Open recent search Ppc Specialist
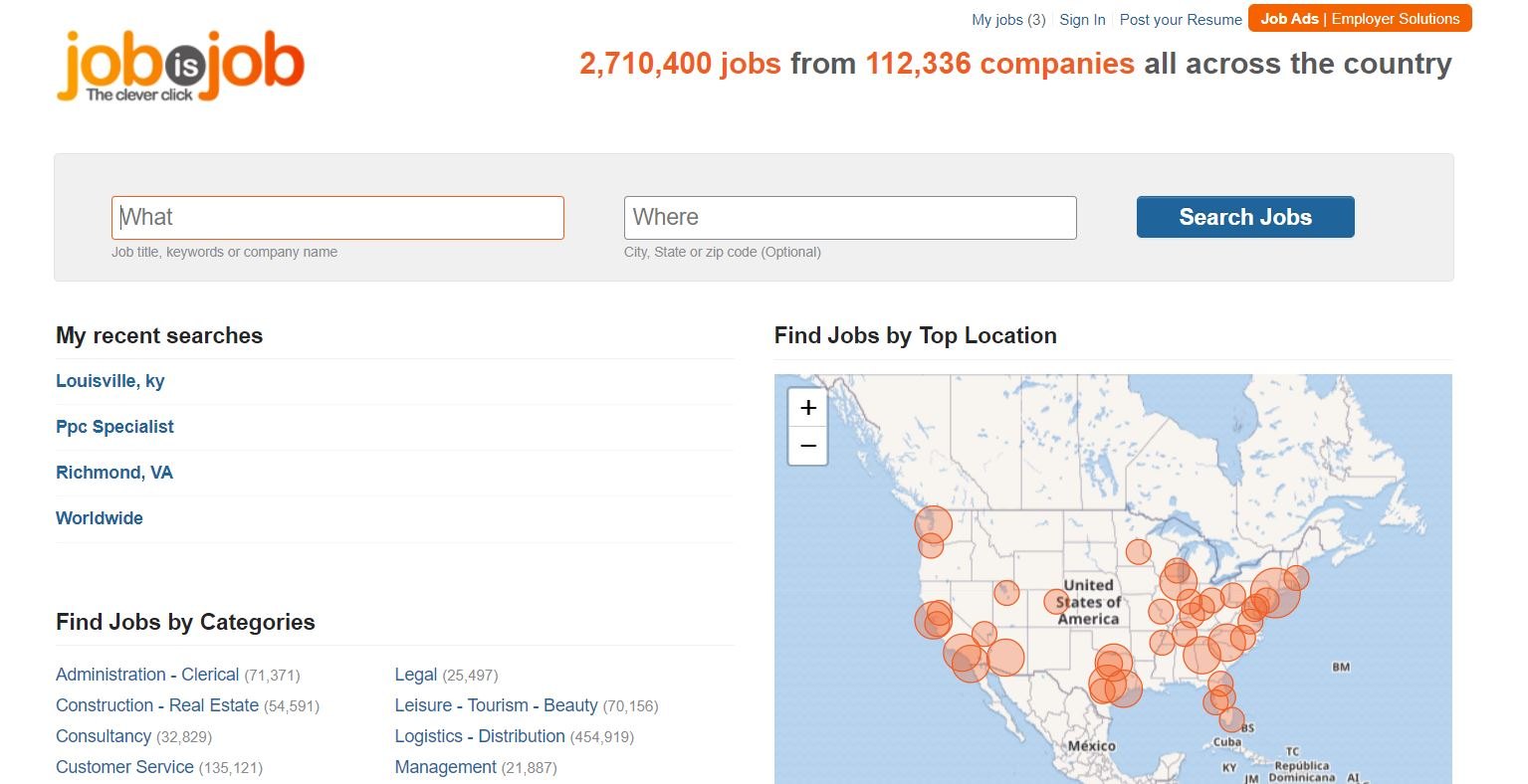This screenshot has width=1528, height=784. pos(114,427)
